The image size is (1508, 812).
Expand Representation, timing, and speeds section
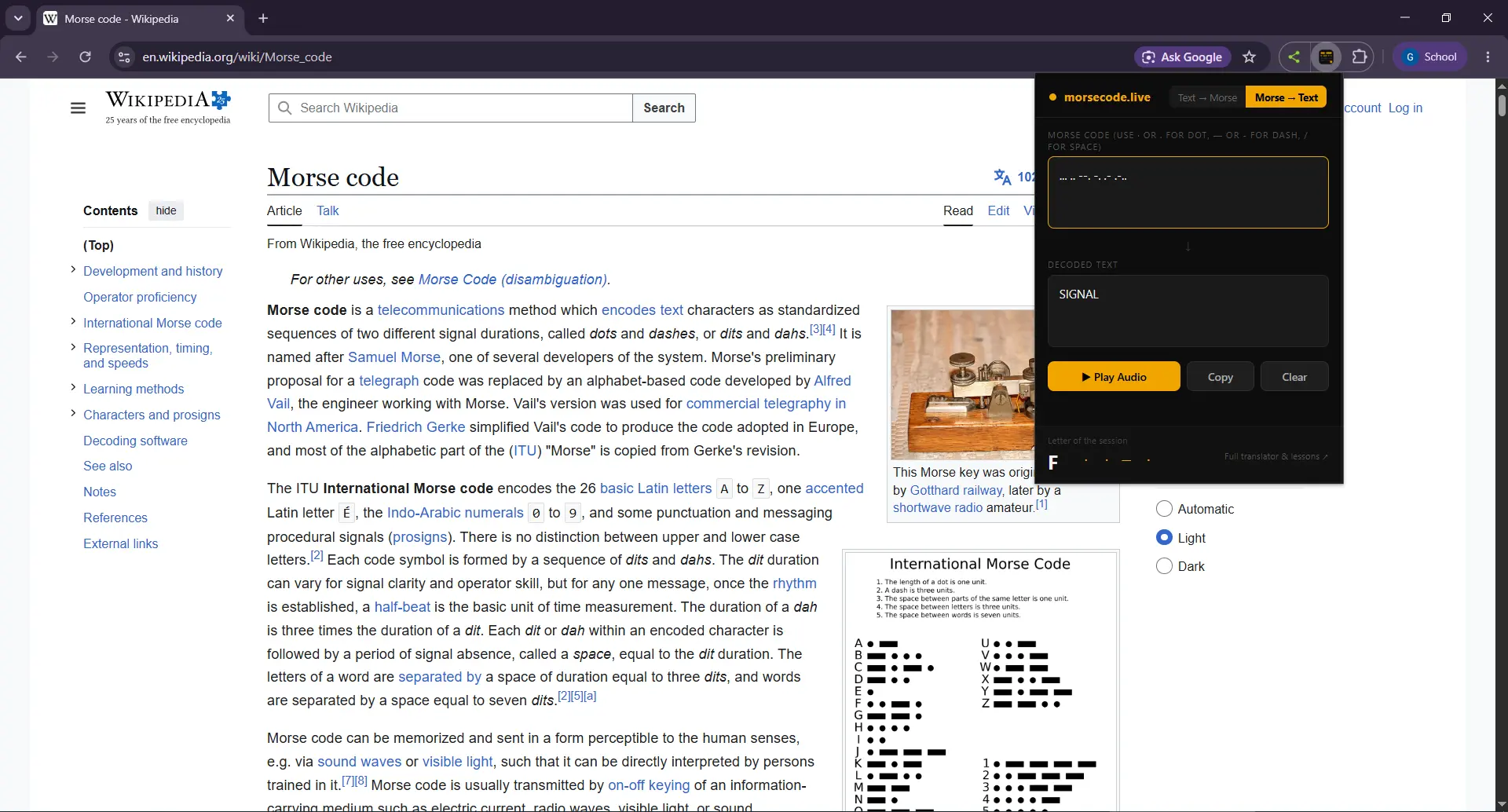(73, 346)
